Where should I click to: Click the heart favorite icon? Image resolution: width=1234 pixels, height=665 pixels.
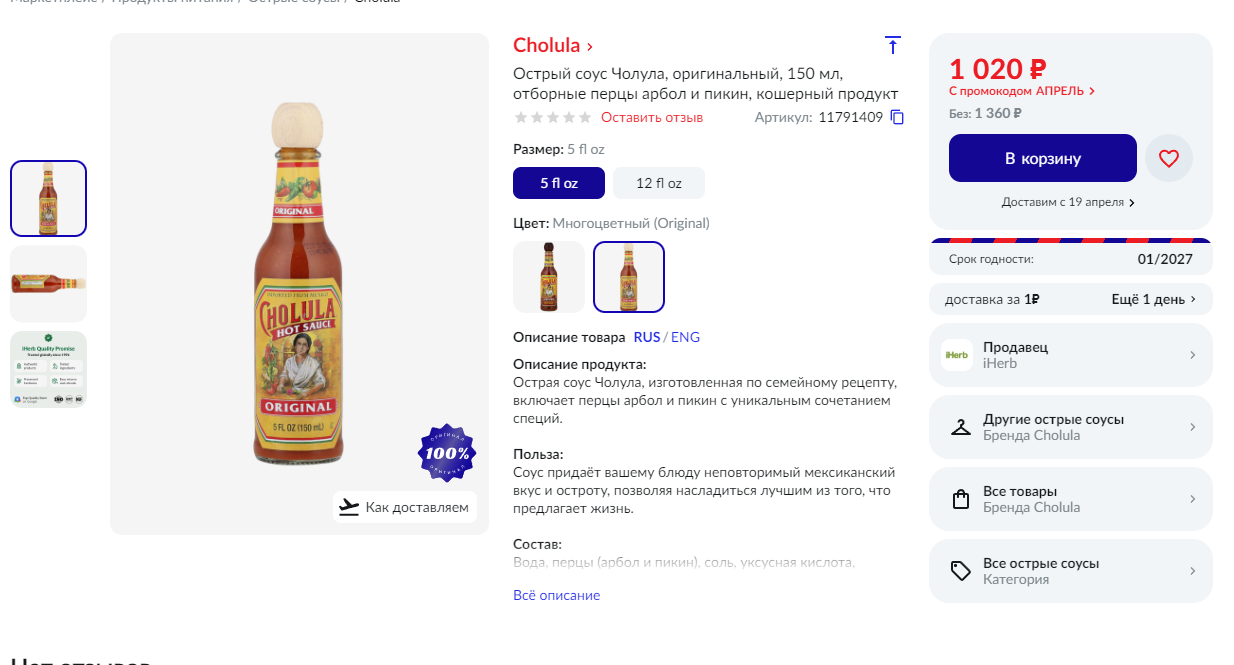click(x=1169, y=158)
